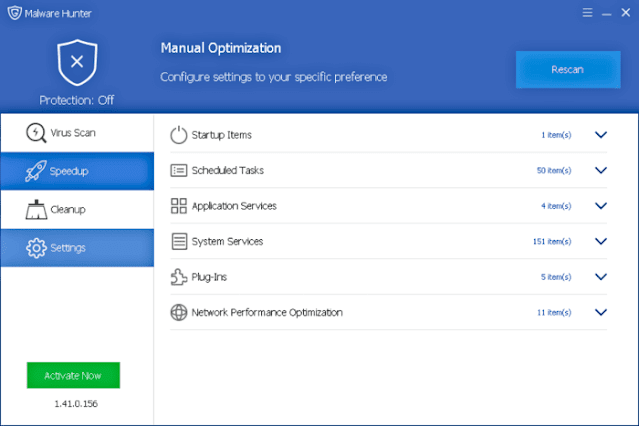The image size is (639, 426).
Task: Click the System Services document icon
Action: (179, 241)
